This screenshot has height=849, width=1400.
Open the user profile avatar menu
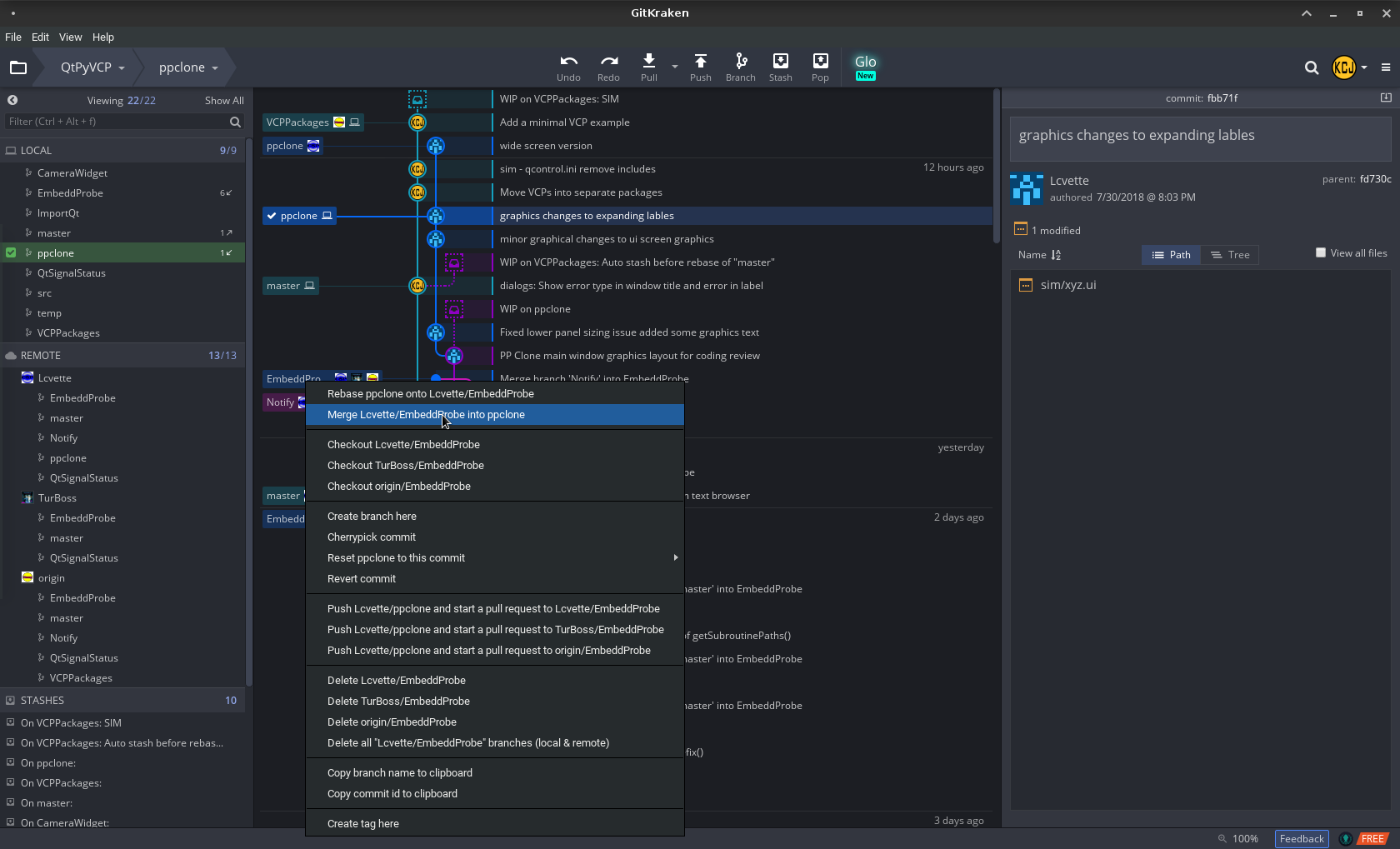click(1349, 67)
